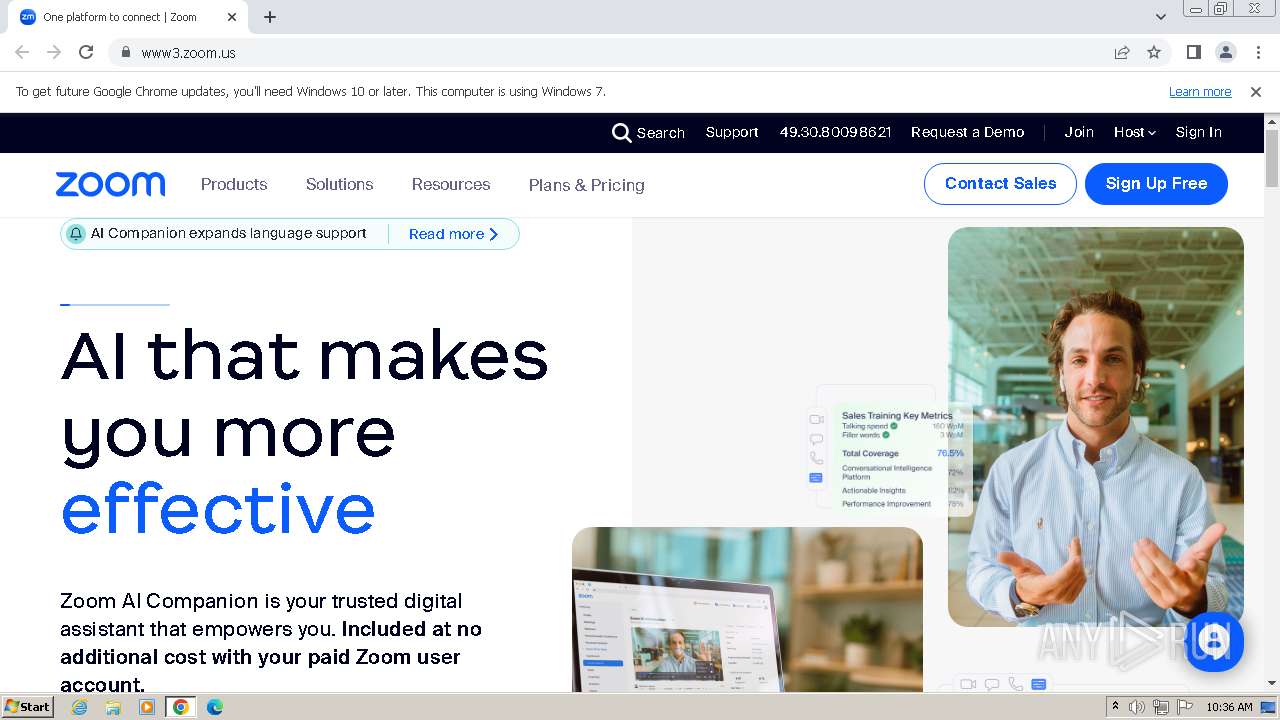Click the blue 'effective' headline word
1280x720 pixels.
tap(218, 509)
